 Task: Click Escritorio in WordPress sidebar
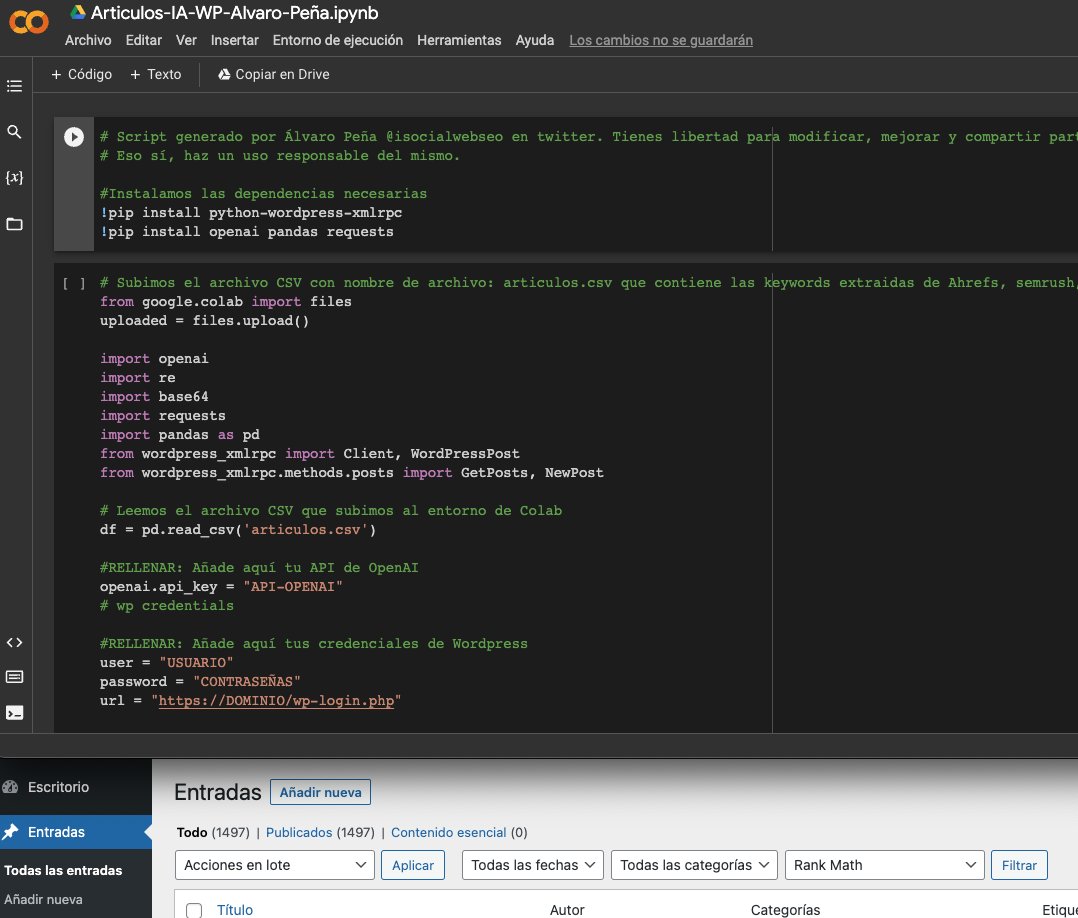point(58,787)
